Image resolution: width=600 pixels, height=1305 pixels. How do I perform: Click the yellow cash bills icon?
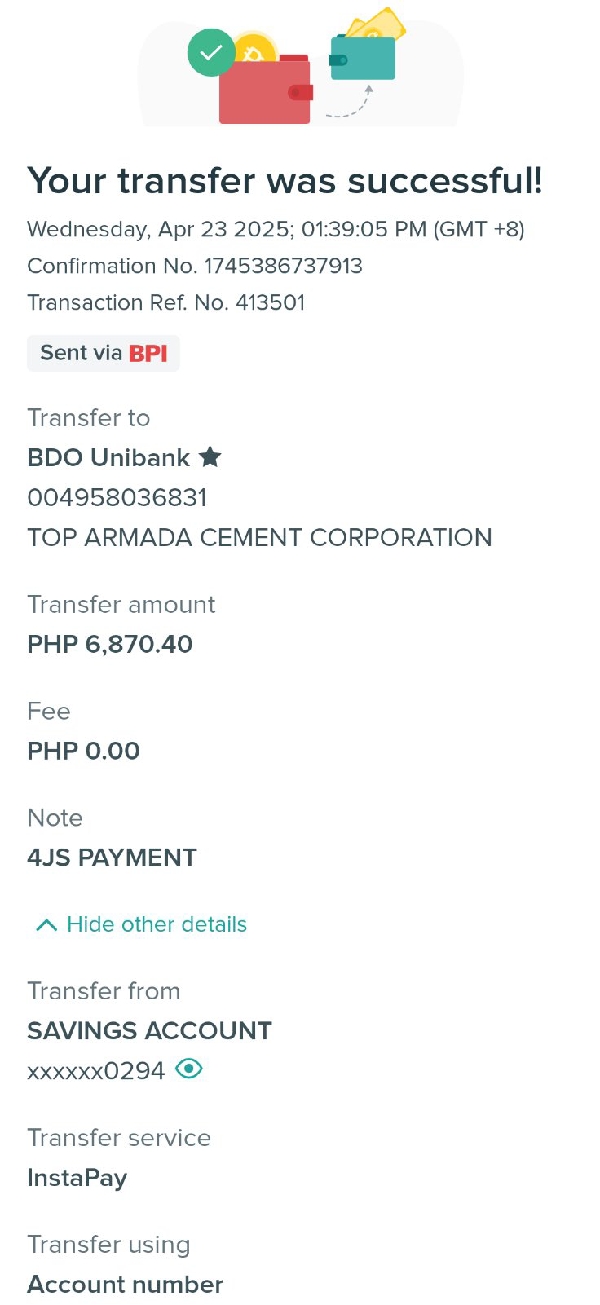[x=377, y=23]
